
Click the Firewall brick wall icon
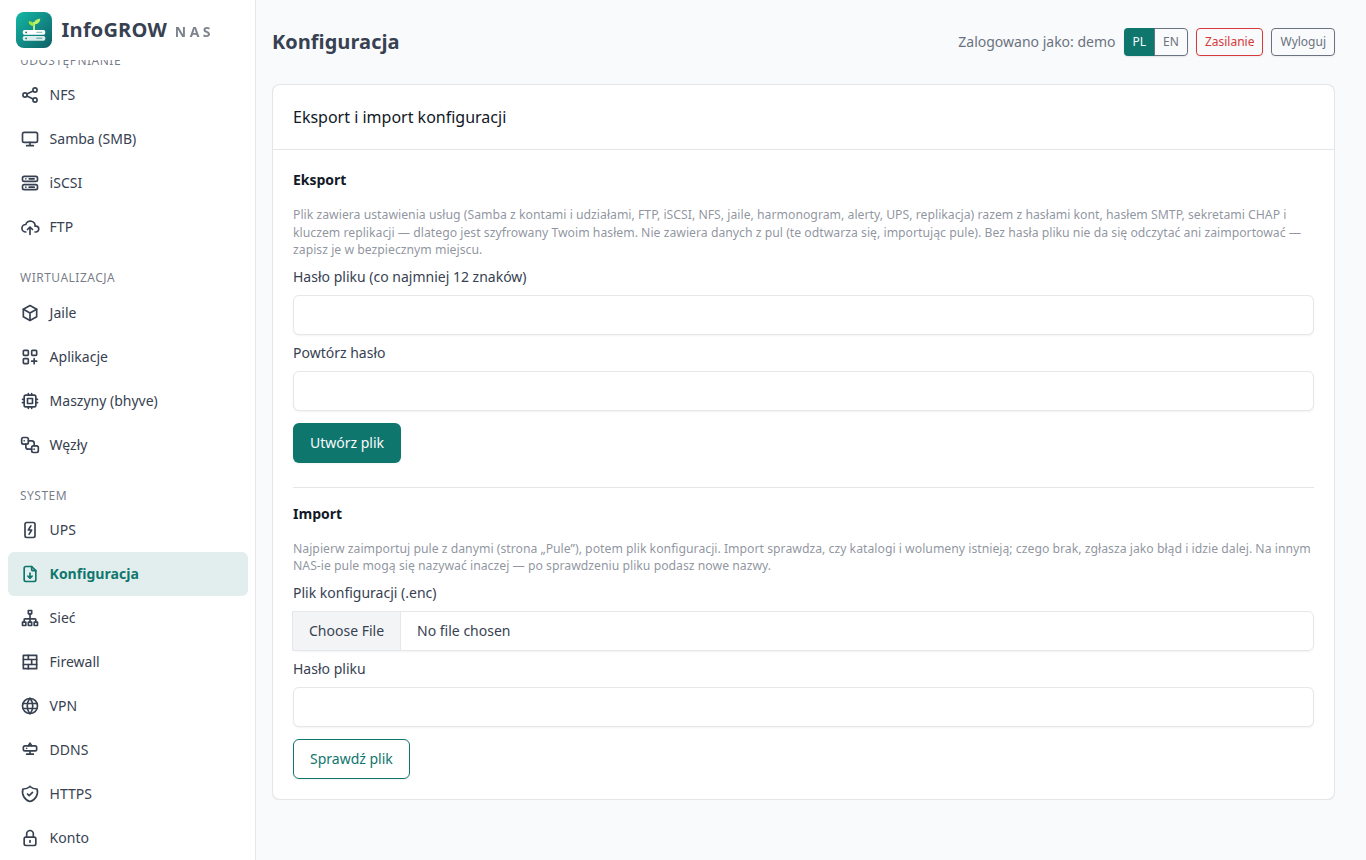30,662
